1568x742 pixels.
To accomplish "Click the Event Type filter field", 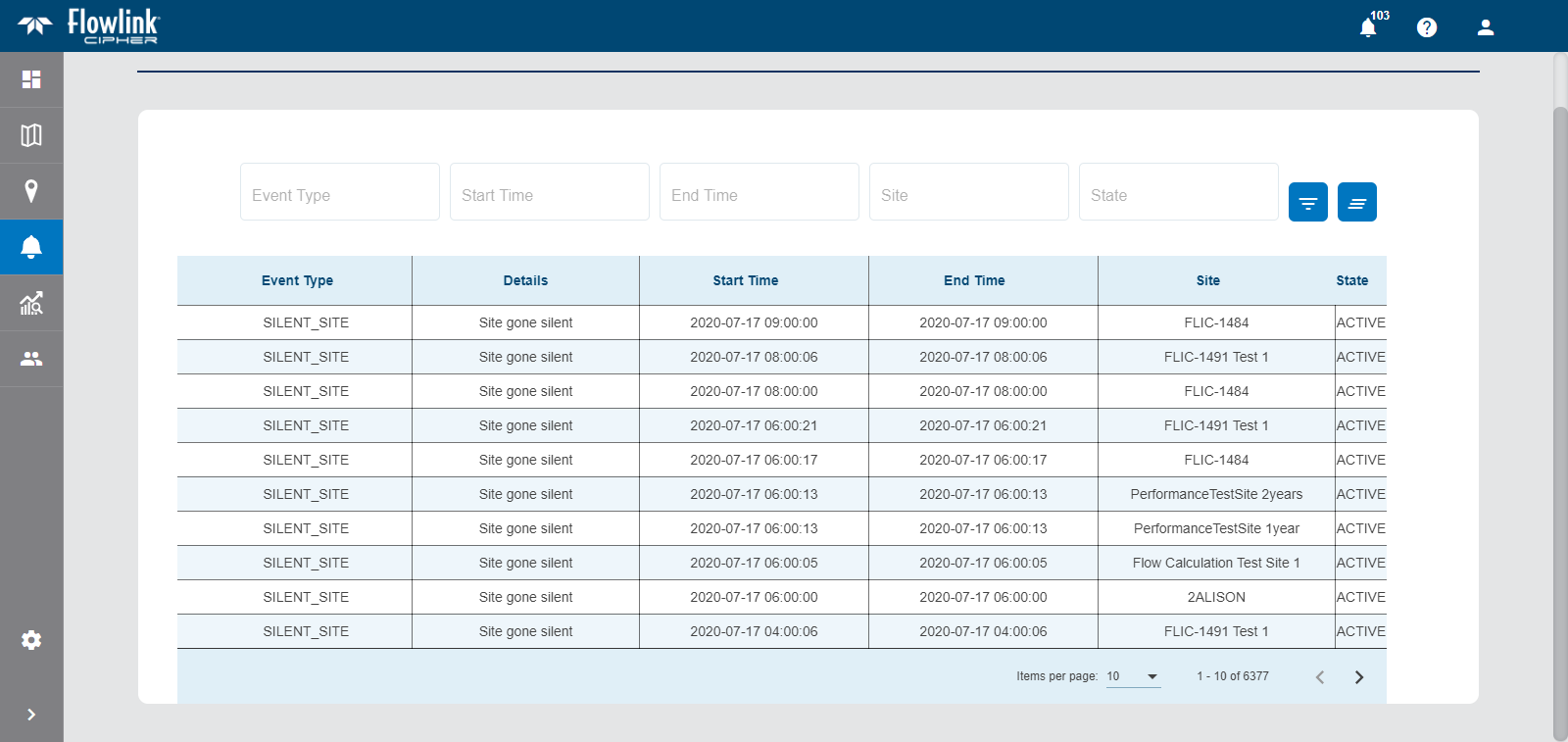I will tap(339, 193).
